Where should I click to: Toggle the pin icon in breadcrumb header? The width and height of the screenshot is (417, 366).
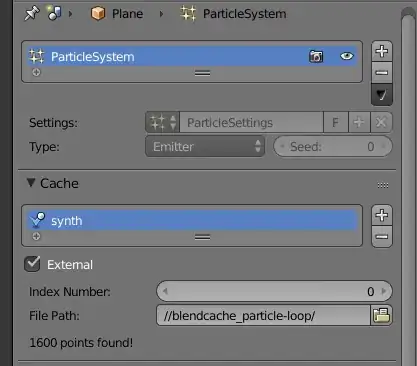pos(32,14)
